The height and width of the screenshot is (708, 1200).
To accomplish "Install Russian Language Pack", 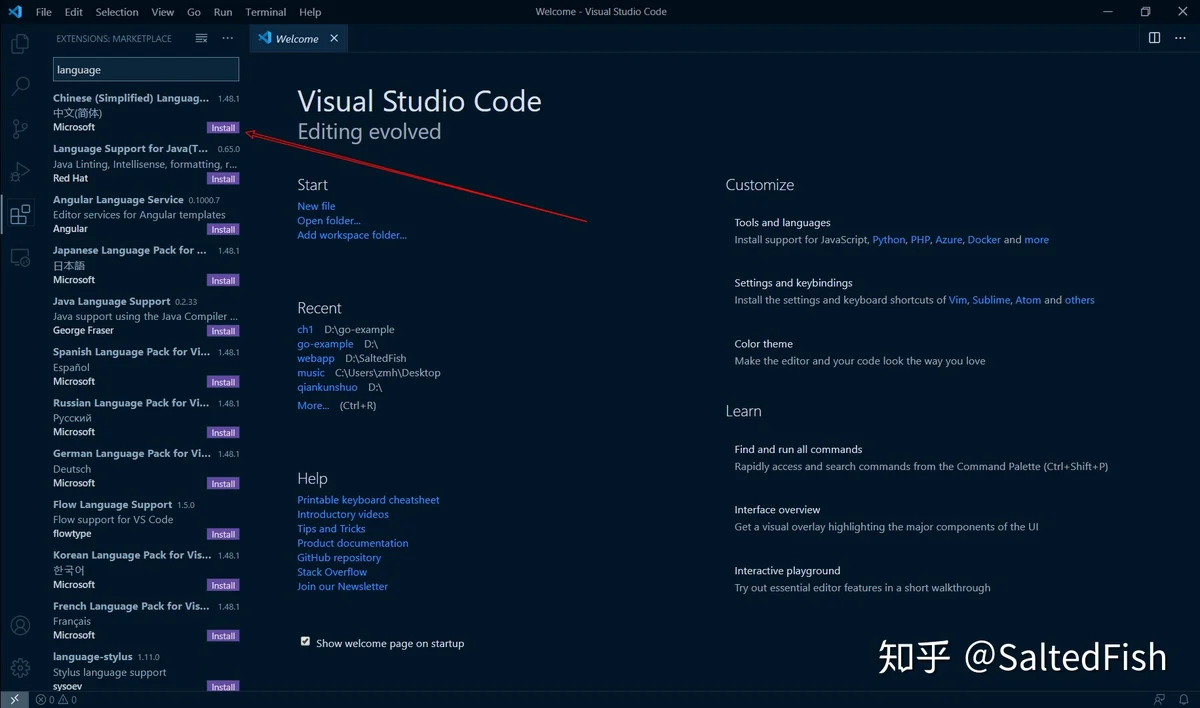I will (x=223, y=433).
